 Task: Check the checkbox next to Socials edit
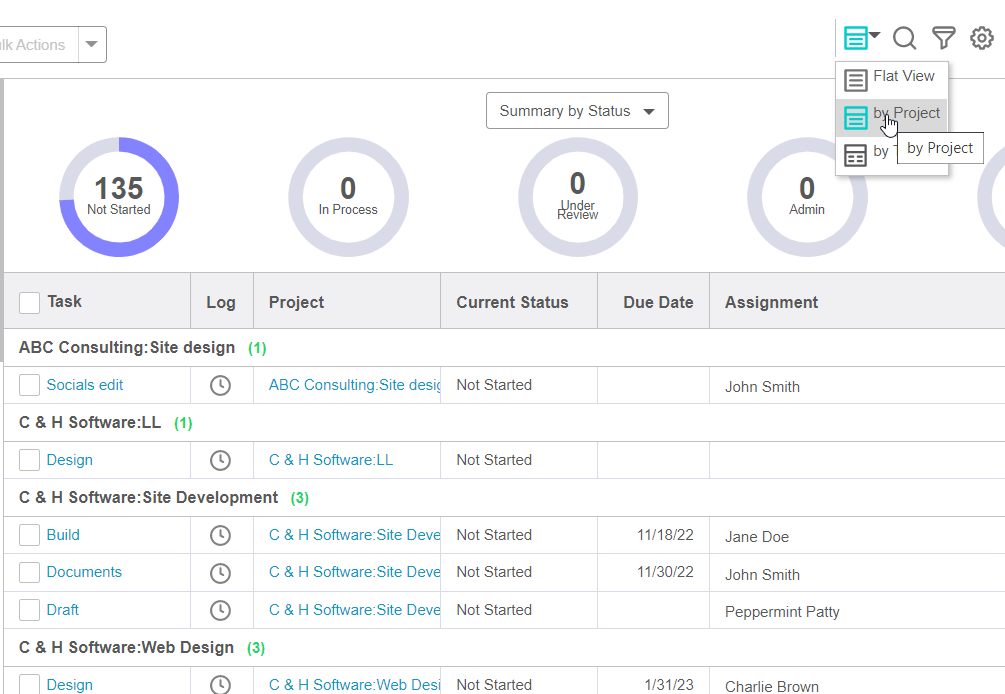pos(29,384)
